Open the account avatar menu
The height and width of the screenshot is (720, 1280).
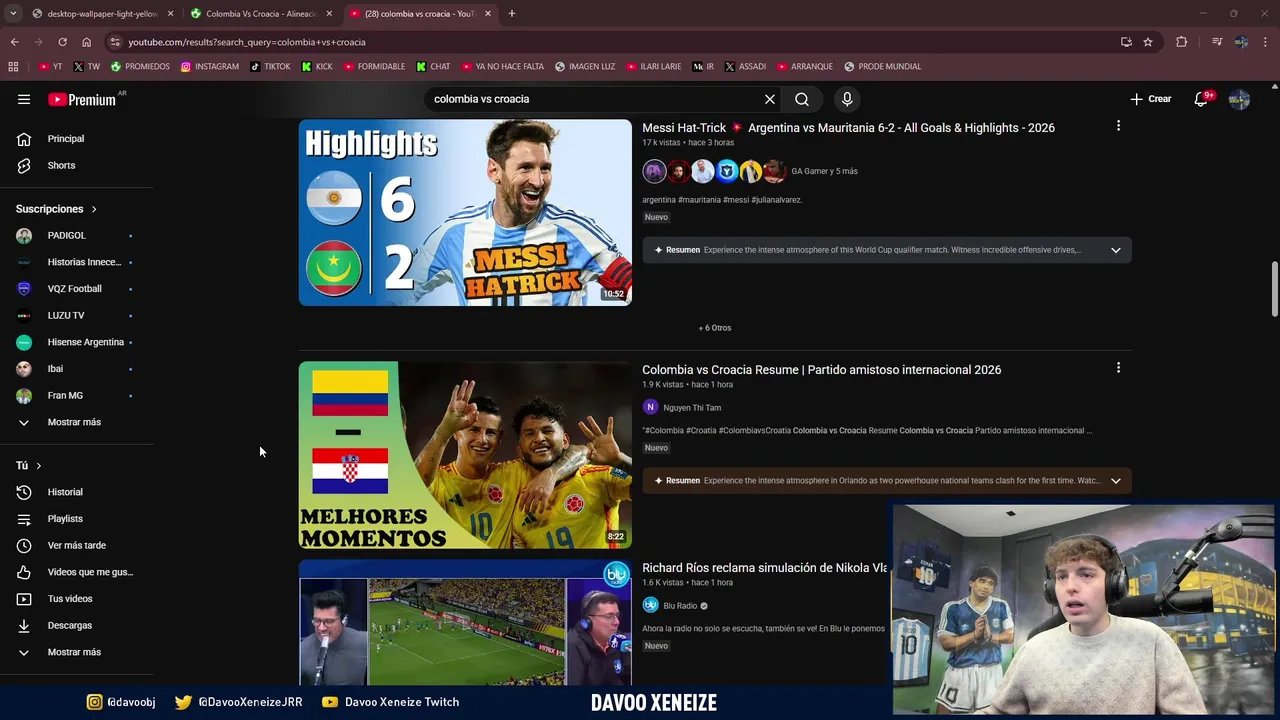click(x=1239, y=99)
